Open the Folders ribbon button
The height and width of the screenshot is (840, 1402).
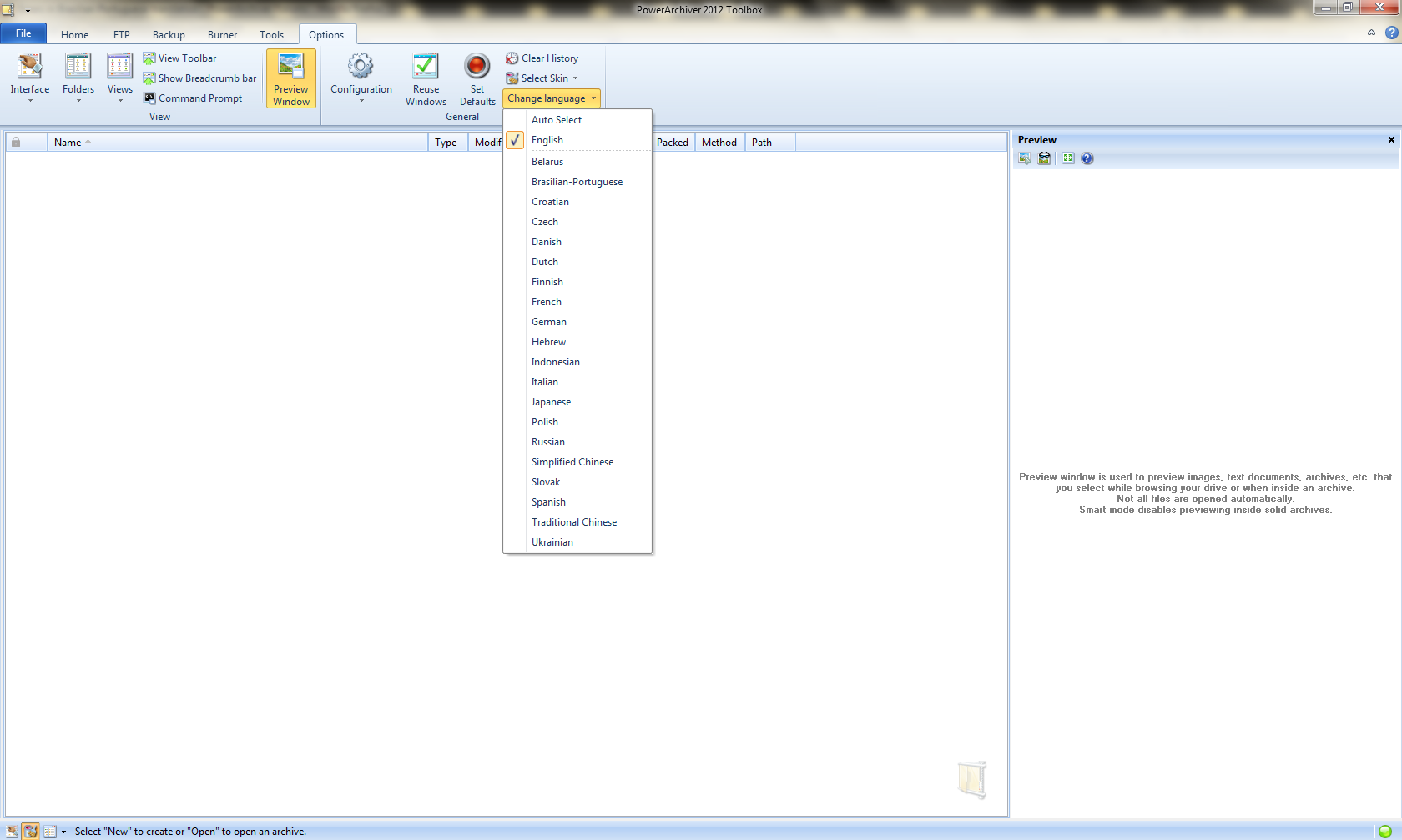pos(78,77)
